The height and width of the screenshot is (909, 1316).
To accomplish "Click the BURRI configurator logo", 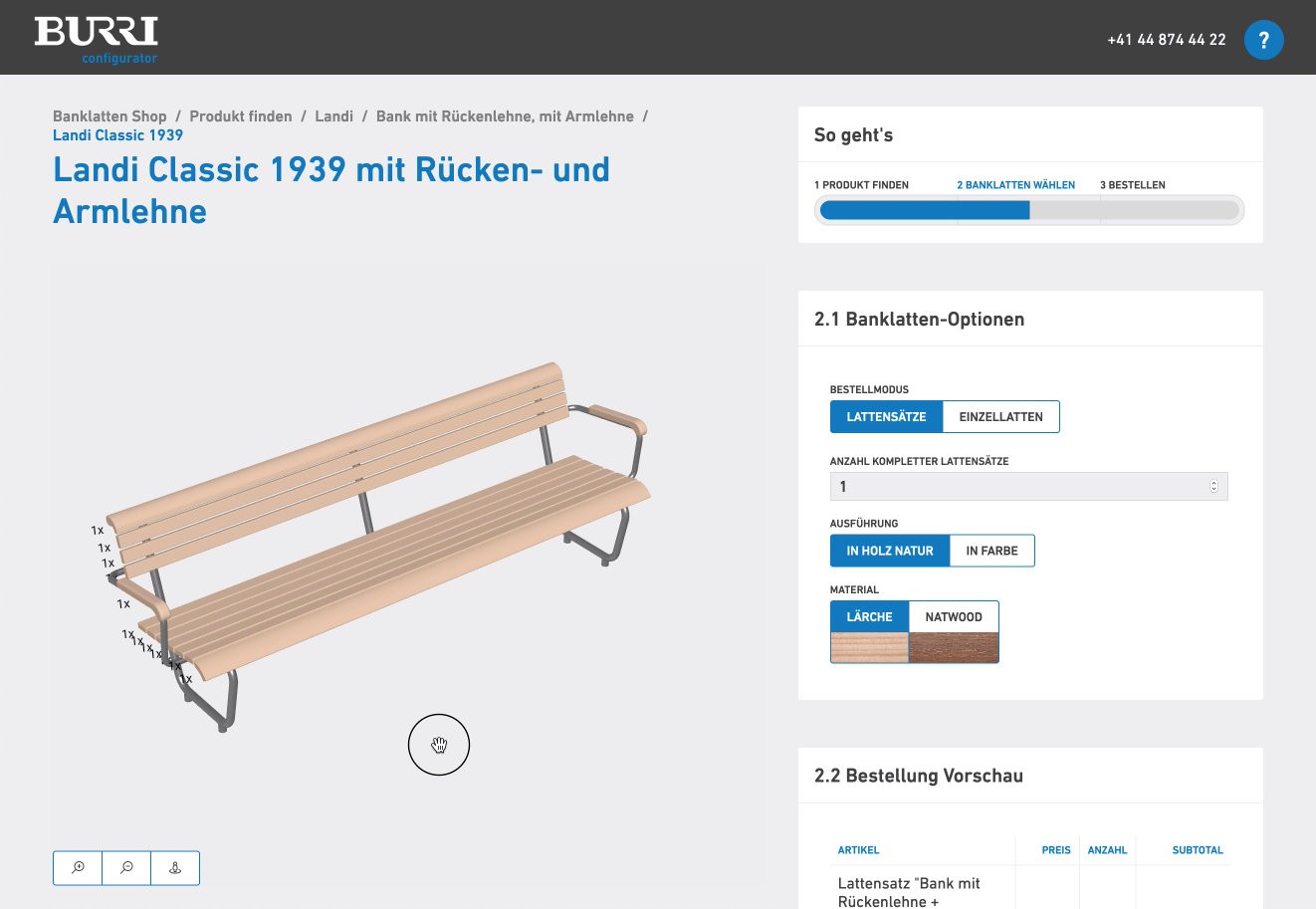I will [x=97, y=40].
